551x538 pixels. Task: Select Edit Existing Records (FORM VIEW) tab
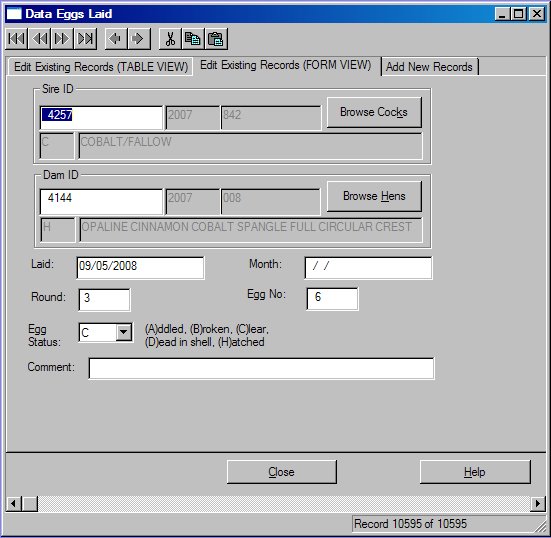click(286, 65)
